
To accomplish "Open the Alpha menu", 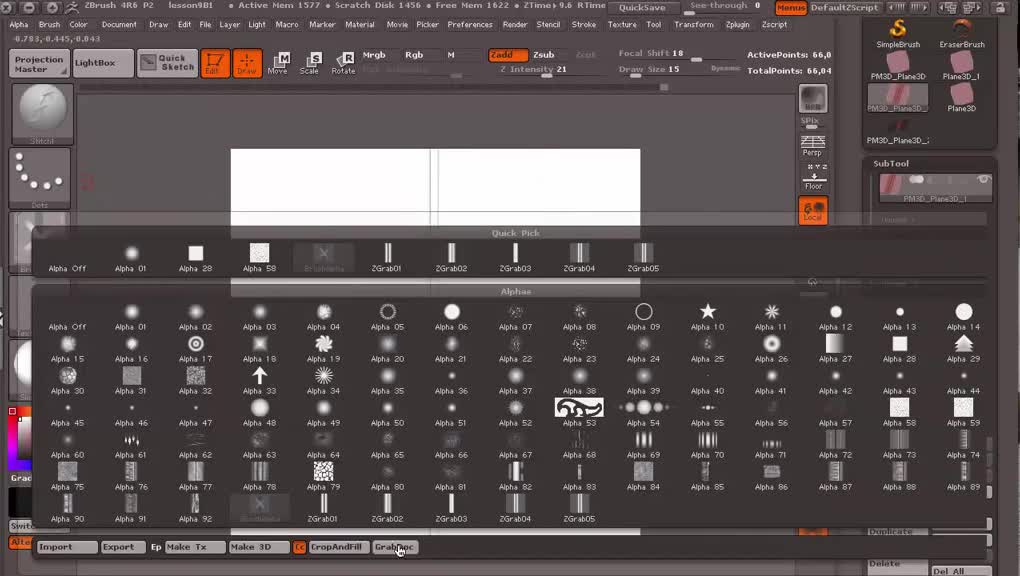I will (19, 25).
